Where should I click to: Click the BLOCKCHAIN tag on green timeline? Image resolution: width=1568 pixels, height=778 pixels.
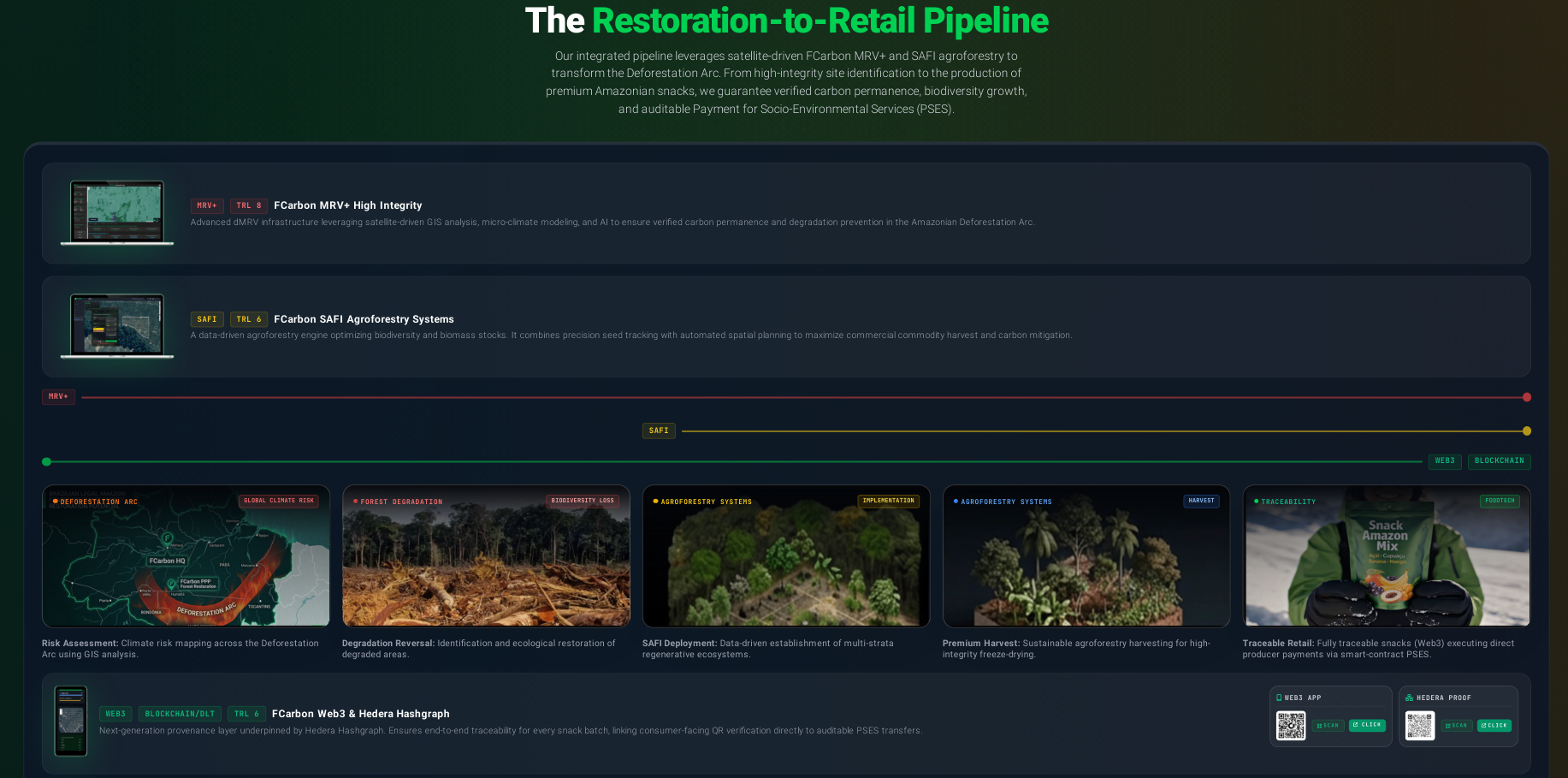(x=1500, y=461)
